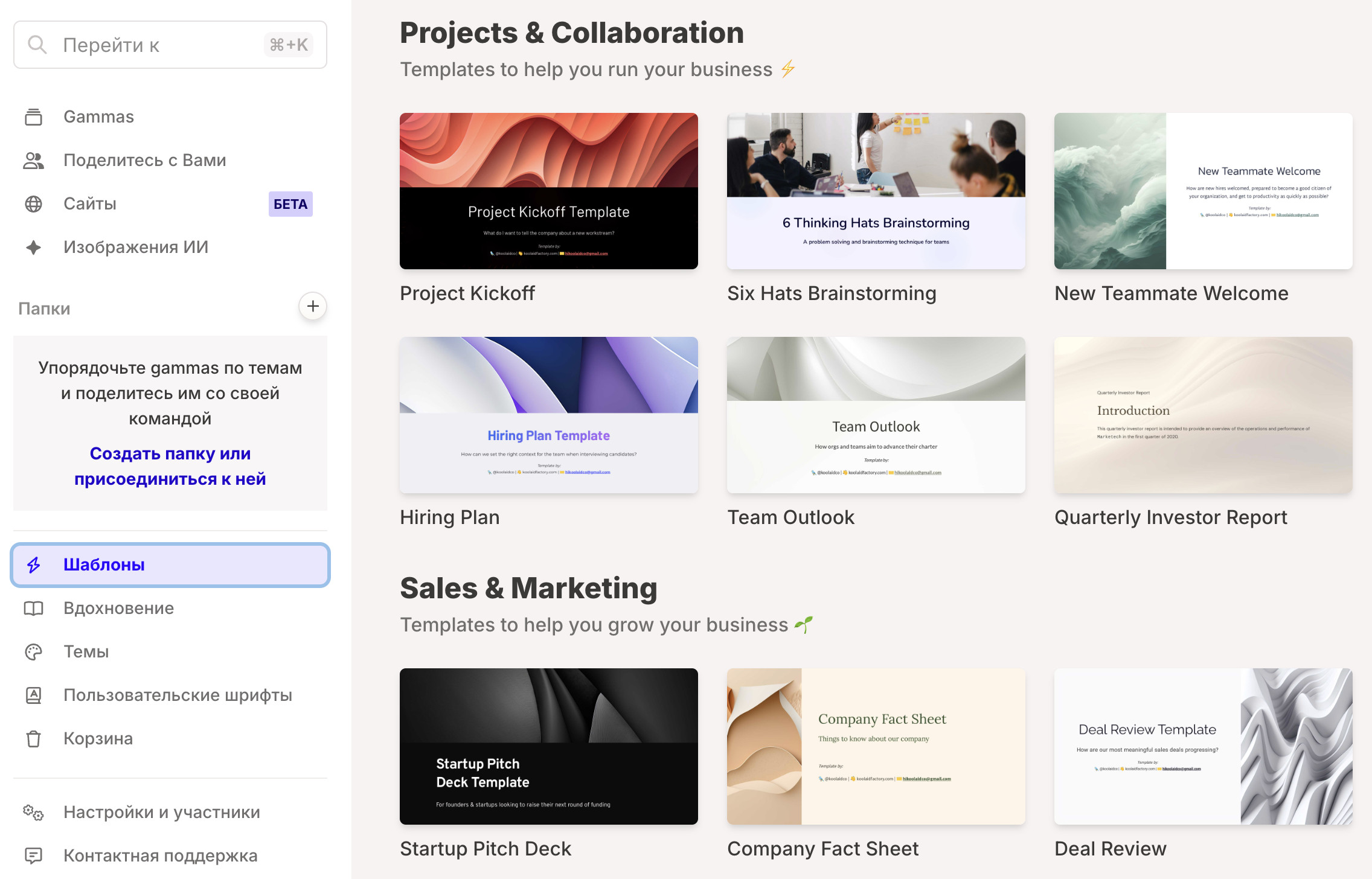The image size is (1372, 879).
Task: Open Контактная поддержка in sidebar
Action: coord(161,856)
